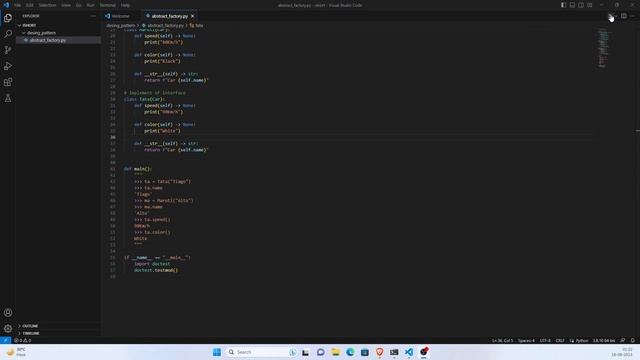The width and height of the screenshot is (640, 360).
Task: Open the View menu
Action: pos(66,5)
